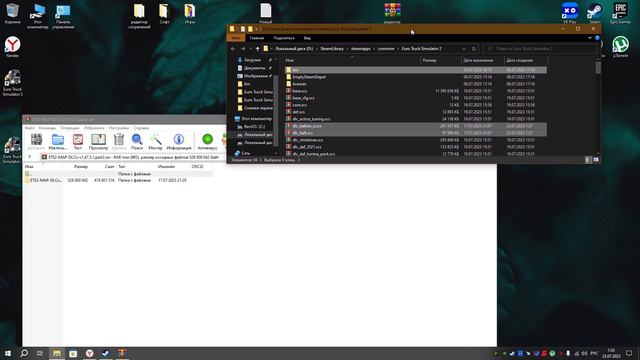Select the EmptySteamDepot folder in Explorer
The height and width of the screenshot is (360, 640).
416,77
